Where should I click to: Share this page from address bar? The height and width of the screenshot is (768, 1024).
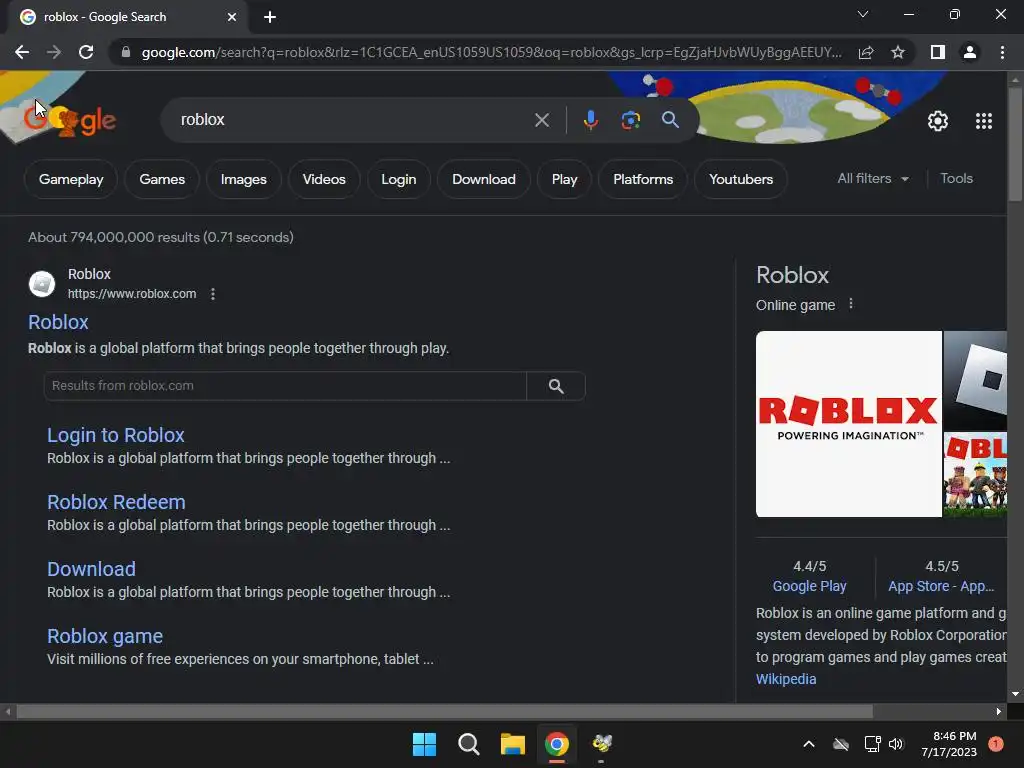pyautogui.click(x=866, y=52)
